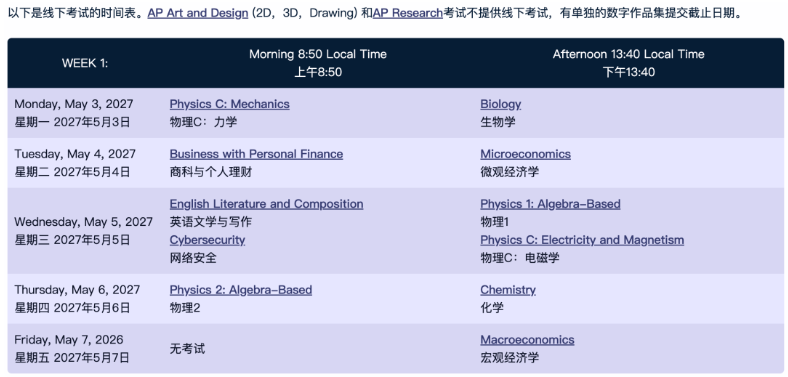Open the Business with Personal Finance link
Screen dimensions: 788x377
pos(256,154)
